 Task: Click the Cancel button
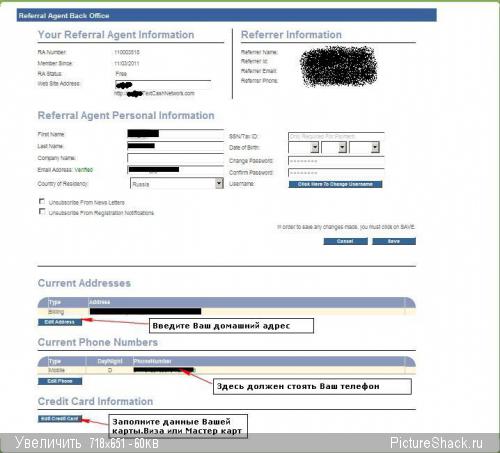point(345,241)
